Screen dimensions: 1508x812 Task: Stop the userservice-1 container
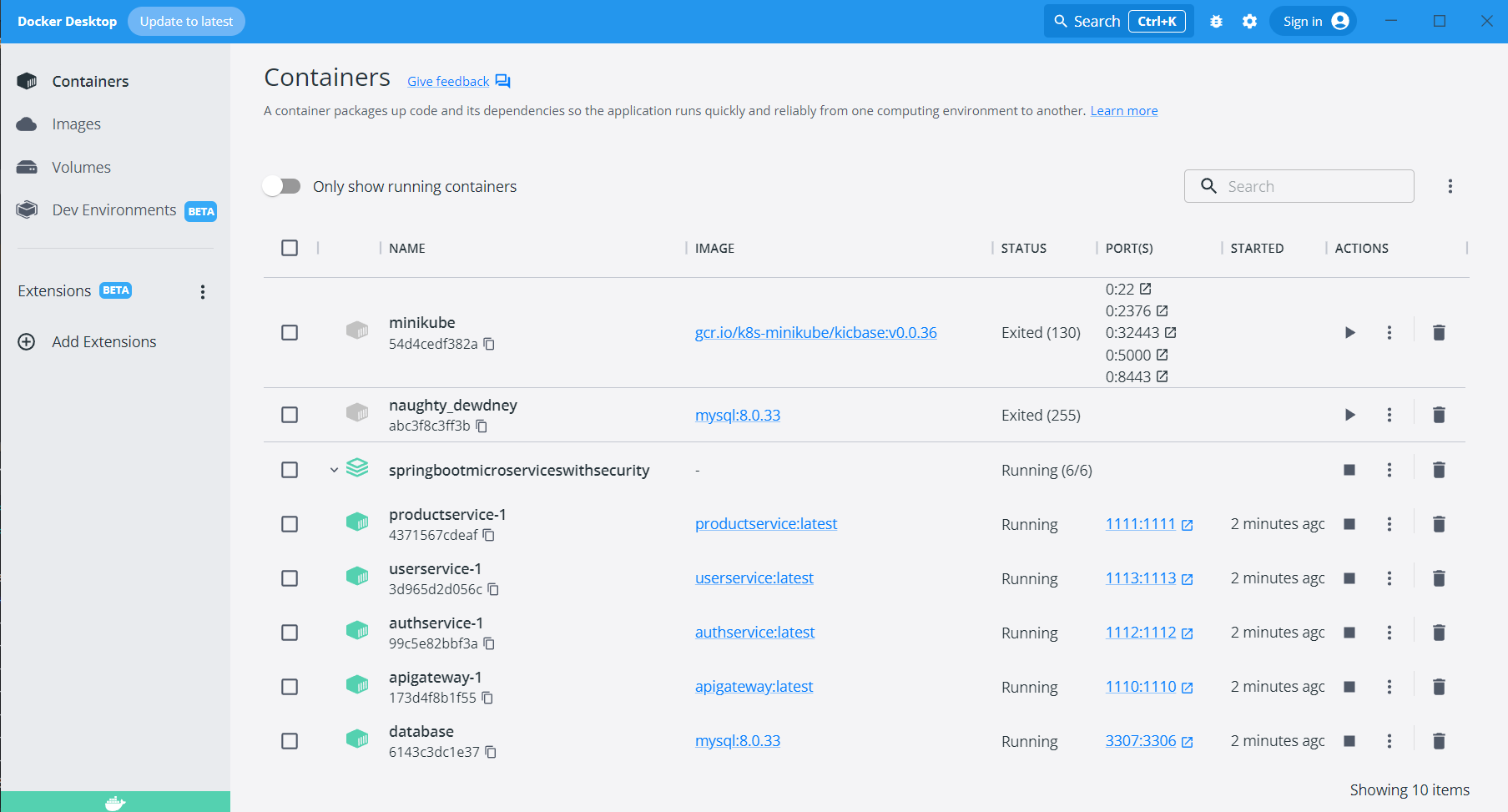click(1349, 578)
